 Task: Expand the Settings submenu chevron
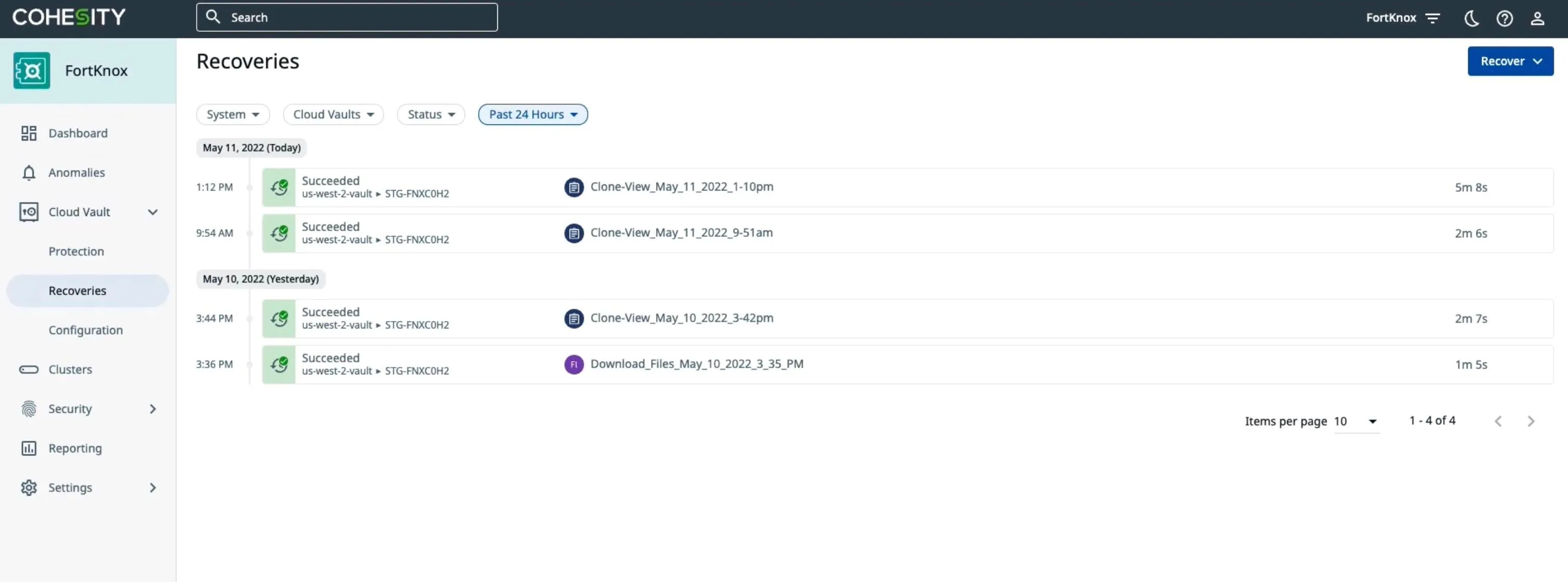point(153,488)
